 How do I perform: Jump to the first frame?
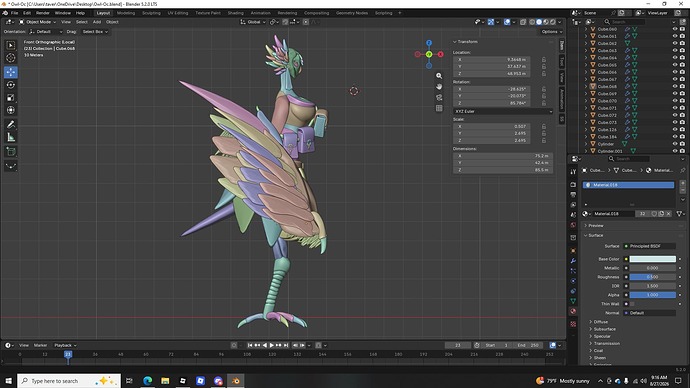pyautogui.click(x=250, y=345)
